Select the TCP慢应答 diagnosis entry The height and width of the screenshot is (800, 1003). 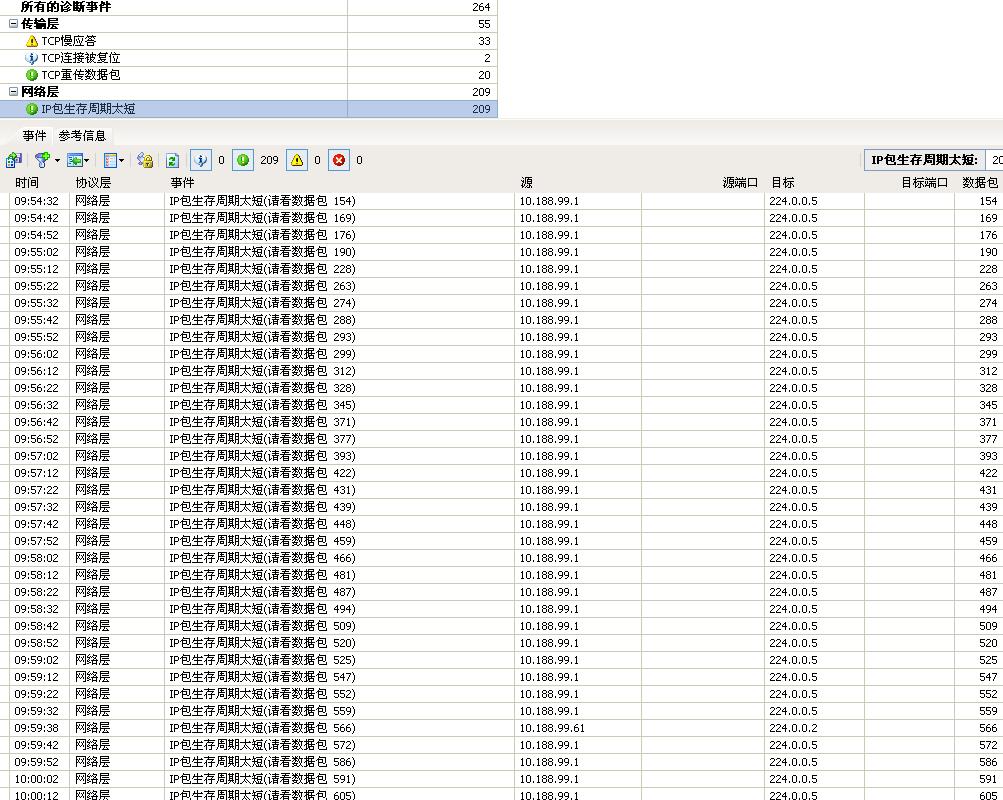[68, 41]
